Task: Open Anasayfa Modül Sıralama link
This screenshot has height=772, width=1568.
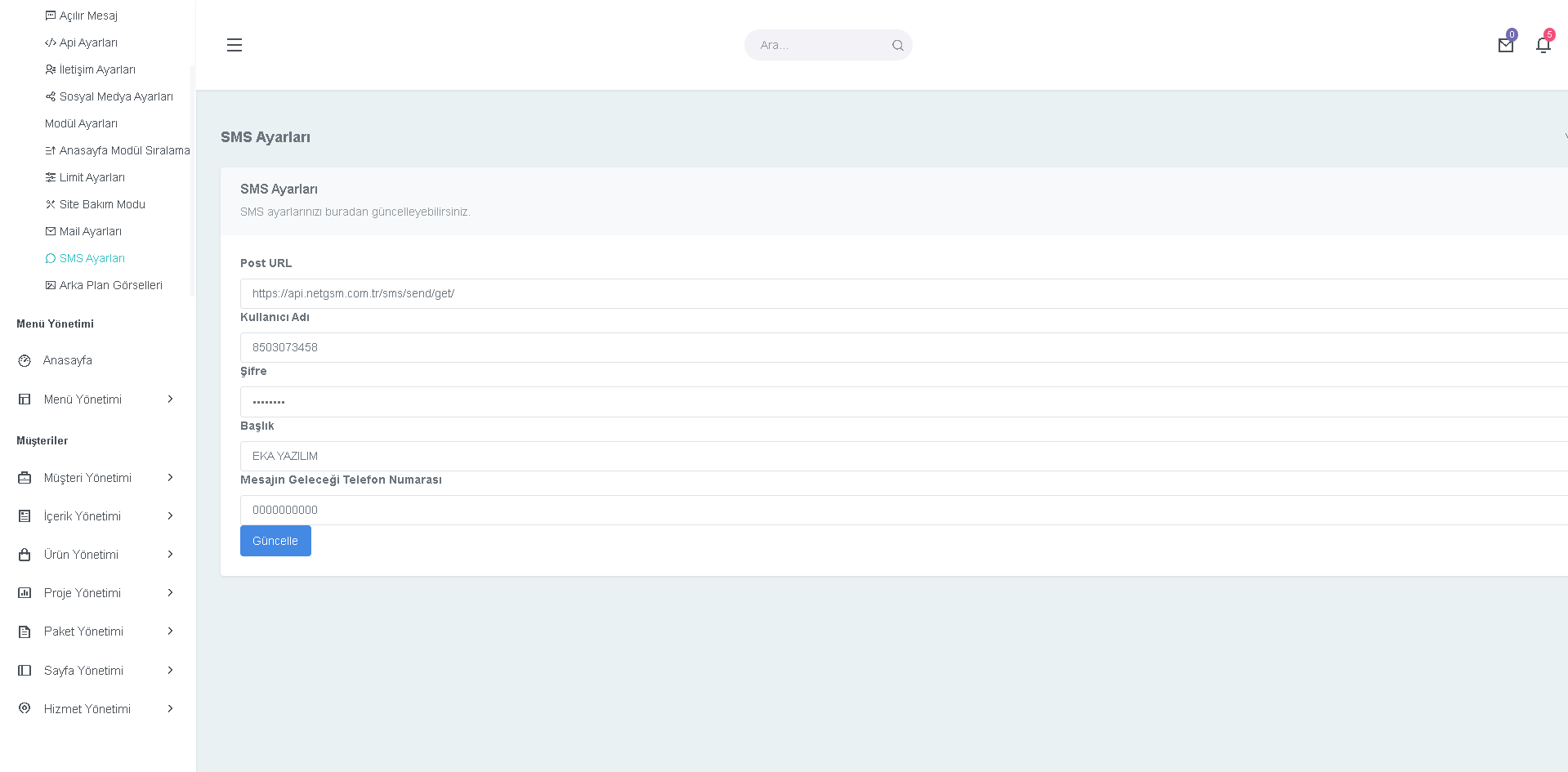Action: (124, 150)
